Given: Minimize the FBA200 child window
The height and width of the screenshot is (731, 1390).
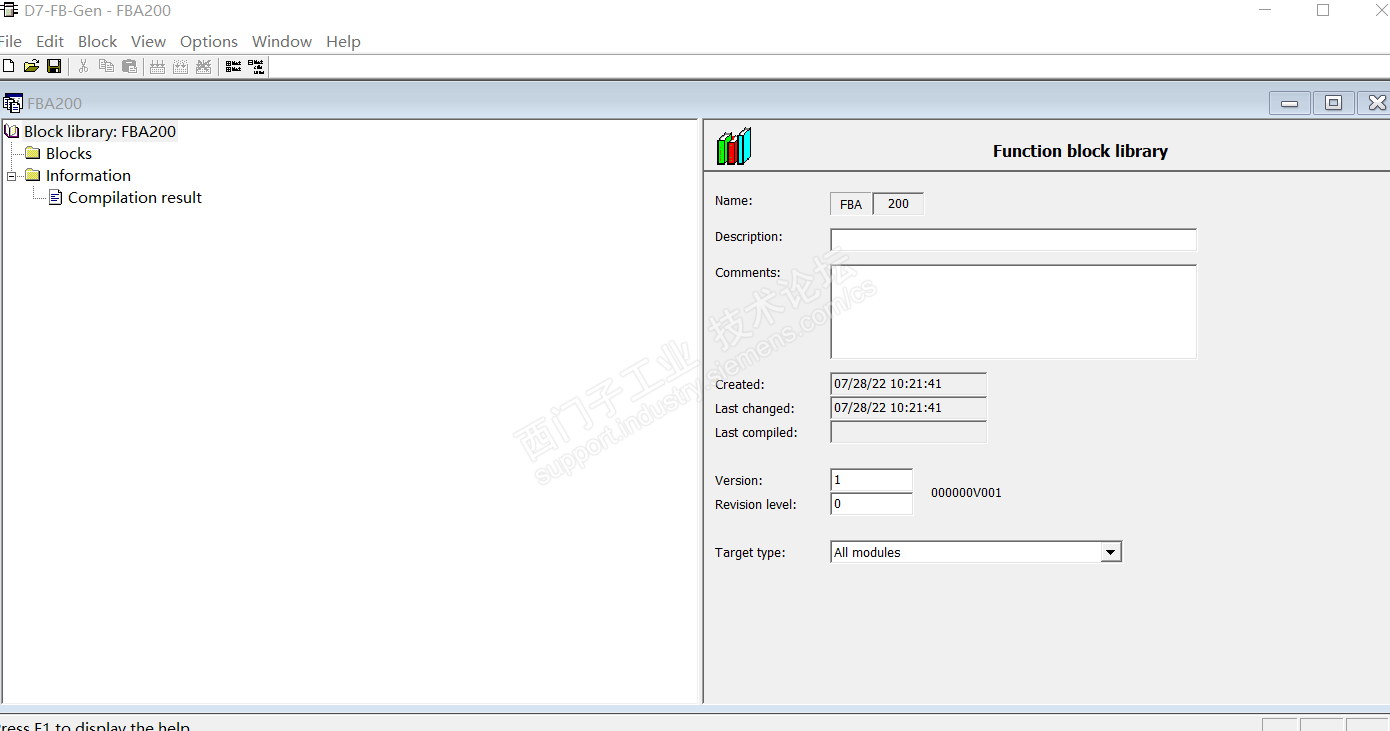Looking at the screenshot, I should [x=1290, y=103].
